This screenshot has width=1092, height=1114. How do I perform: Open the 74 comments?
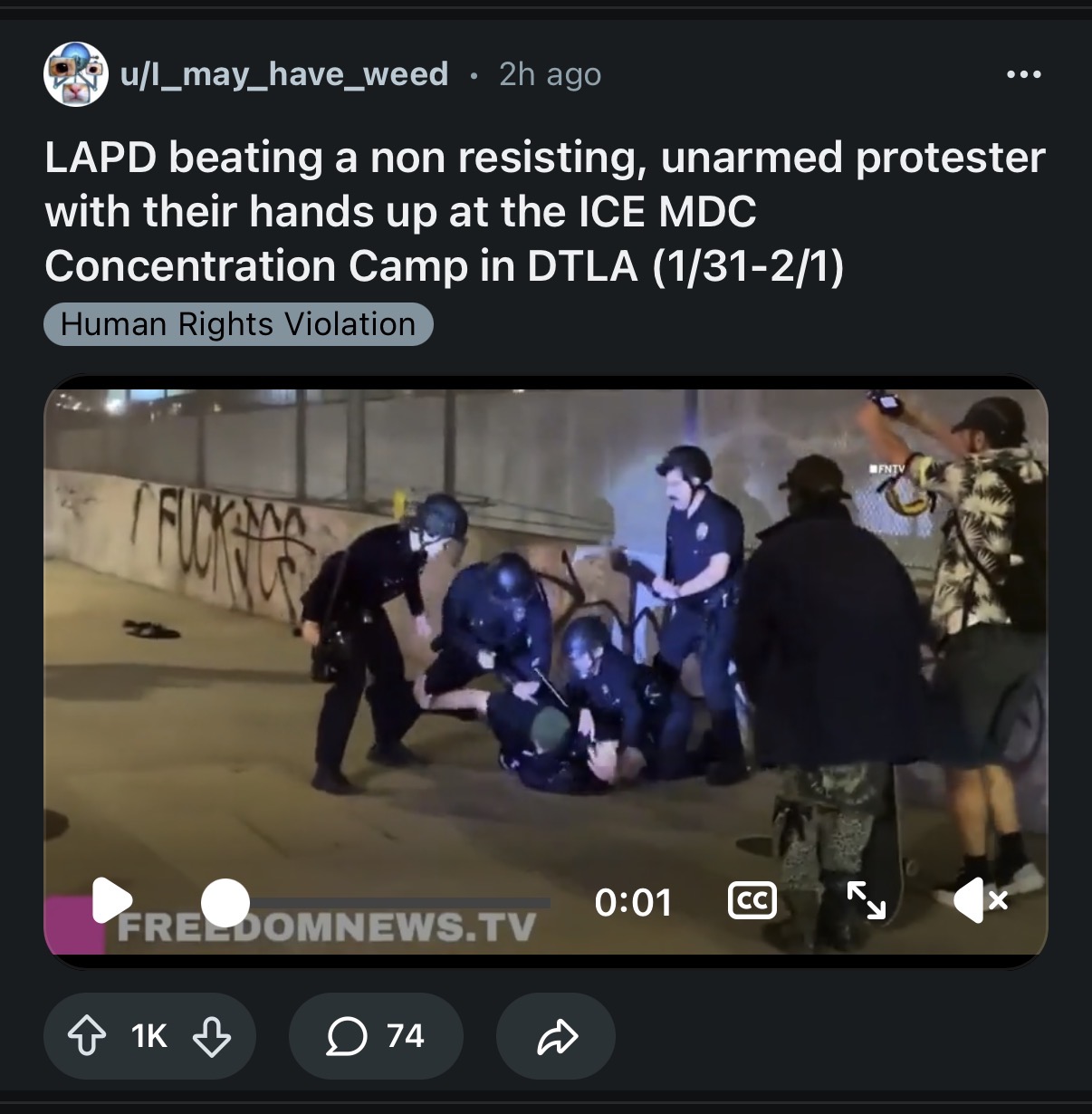(376, 1036)
